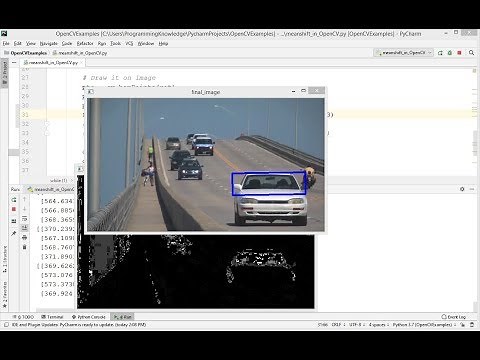
Task: Toggle tool window bars icon in status bar
Action: [x=6, y=324]
